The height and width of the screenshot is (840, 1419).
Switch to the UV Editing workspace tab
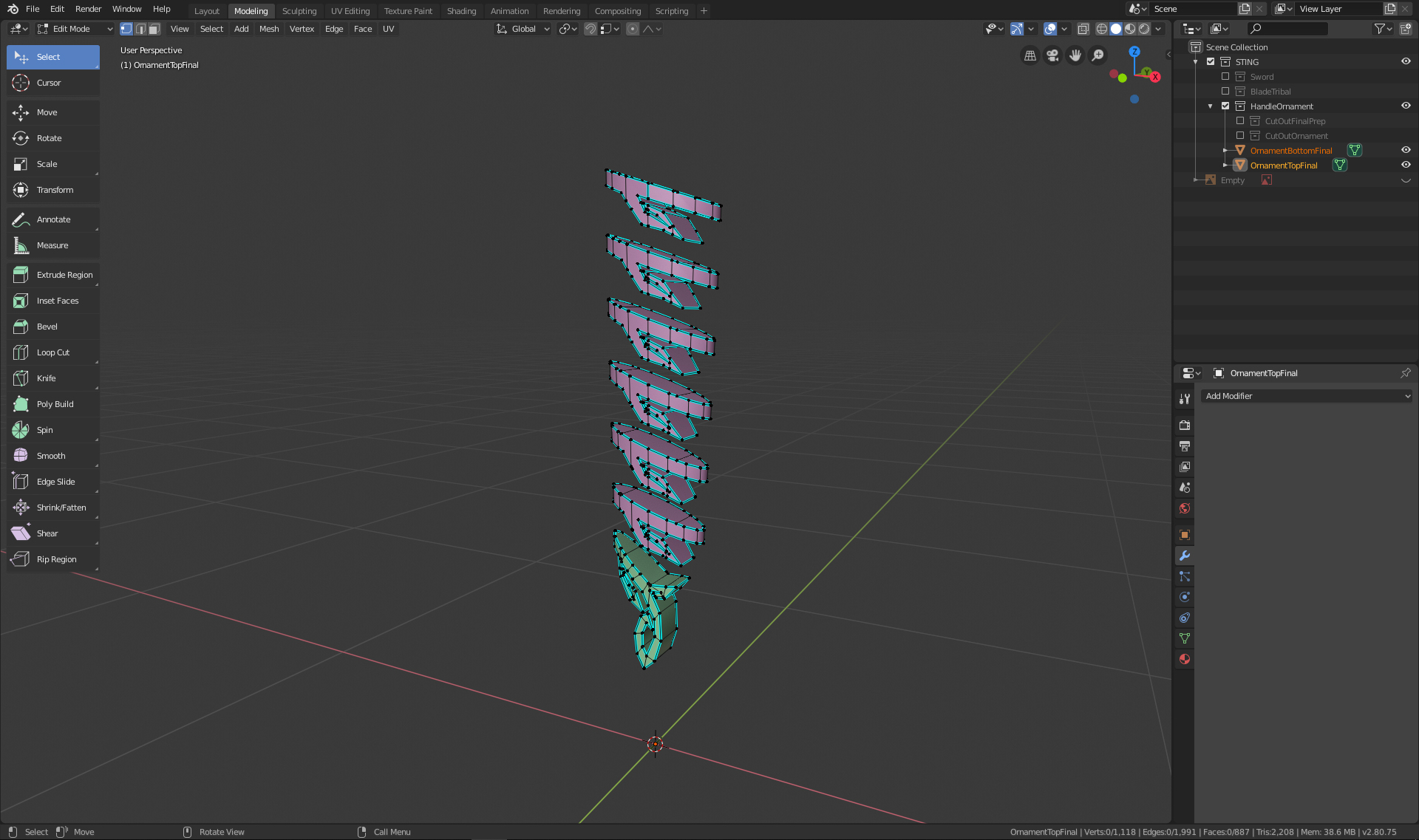[350, 11]
